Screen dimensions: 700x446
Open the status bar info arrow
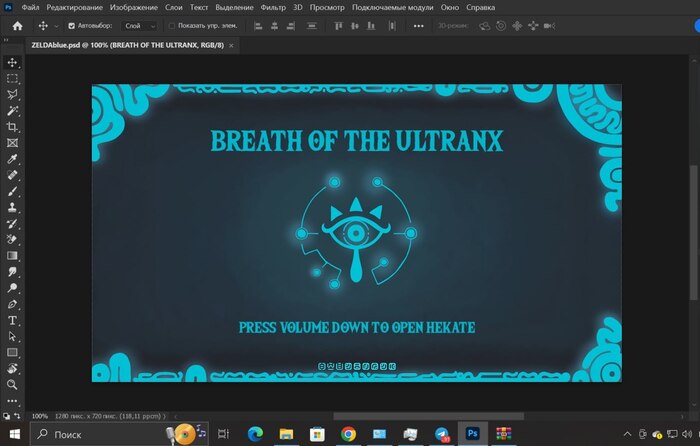click(x=177, y=416)
